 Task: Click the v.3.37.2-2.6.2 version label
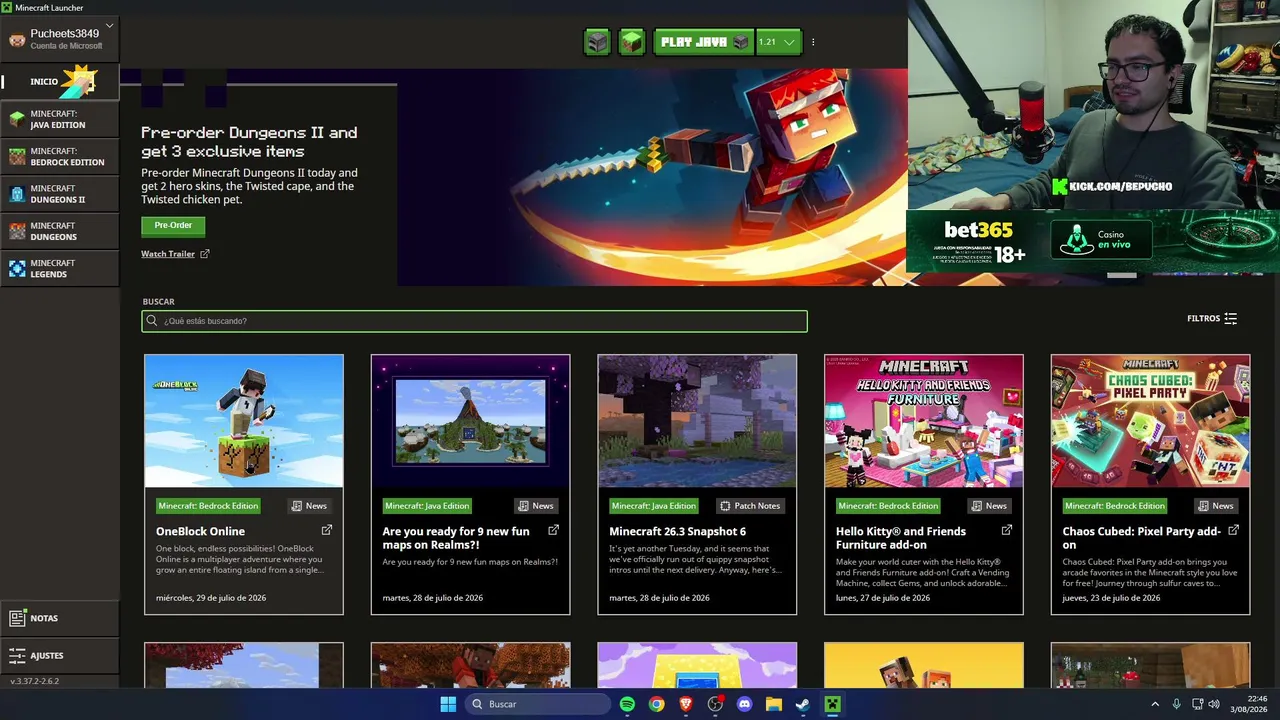point(35,681)
